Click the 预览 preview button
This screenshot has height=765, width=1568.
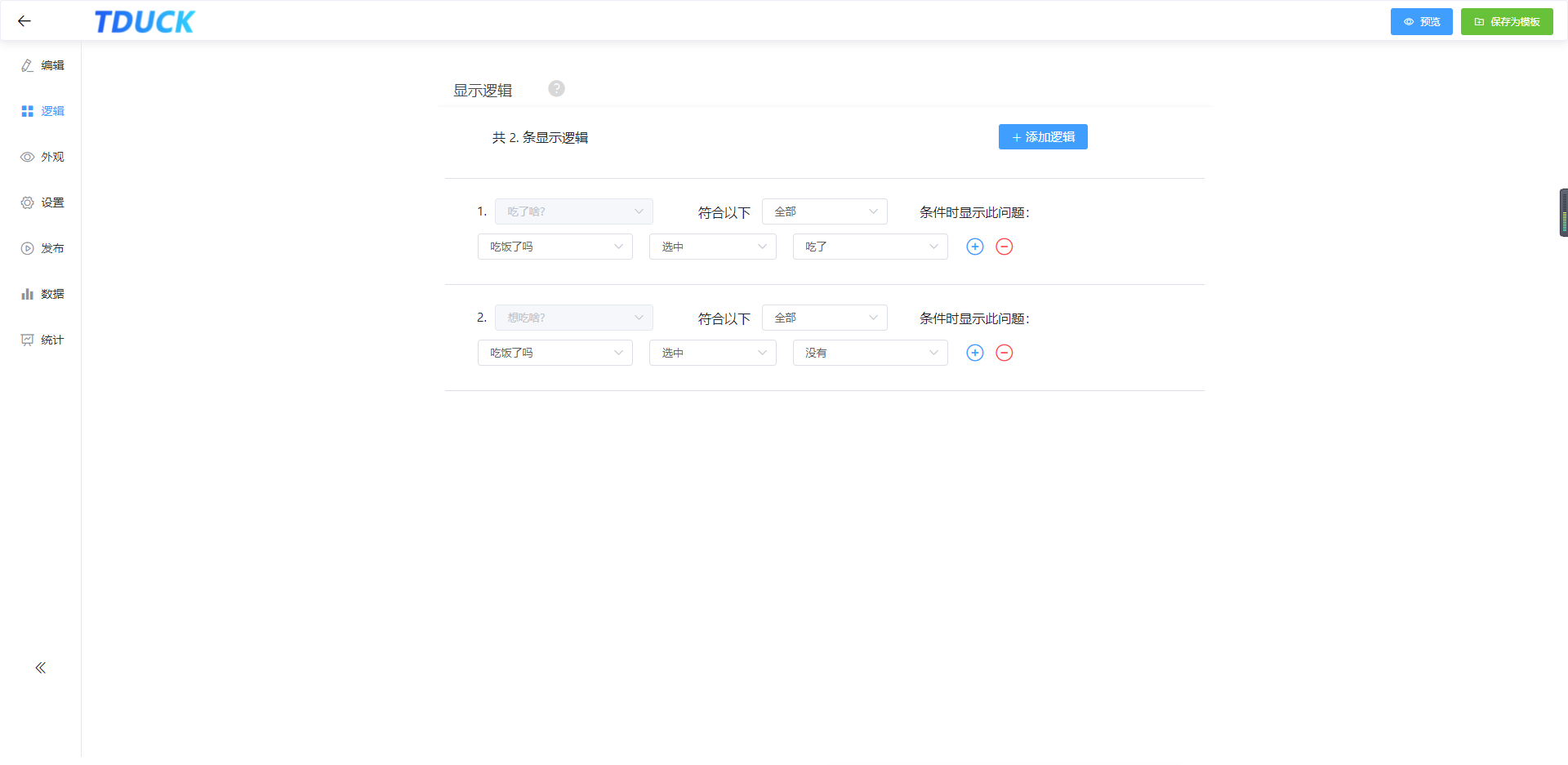[x=1421, y=22]
